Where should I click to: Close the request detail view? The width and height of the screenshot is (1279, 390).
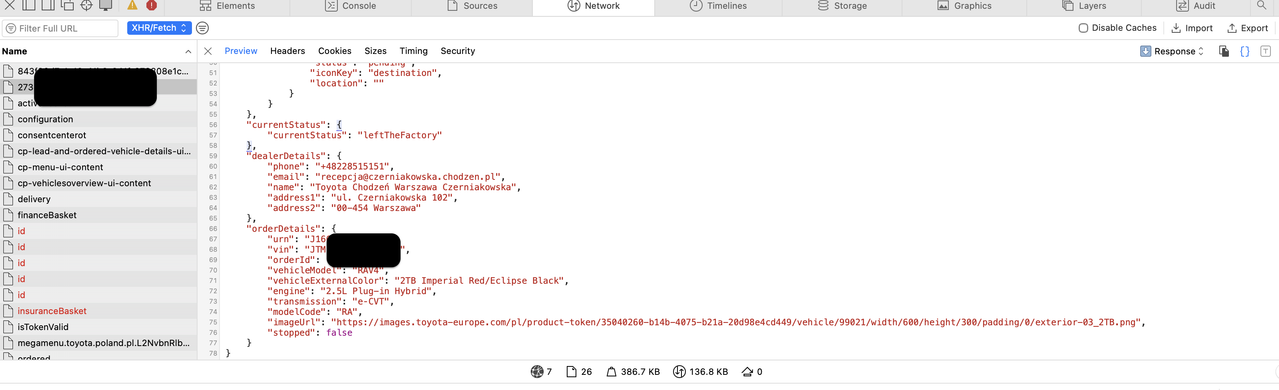tap(208, 51)
